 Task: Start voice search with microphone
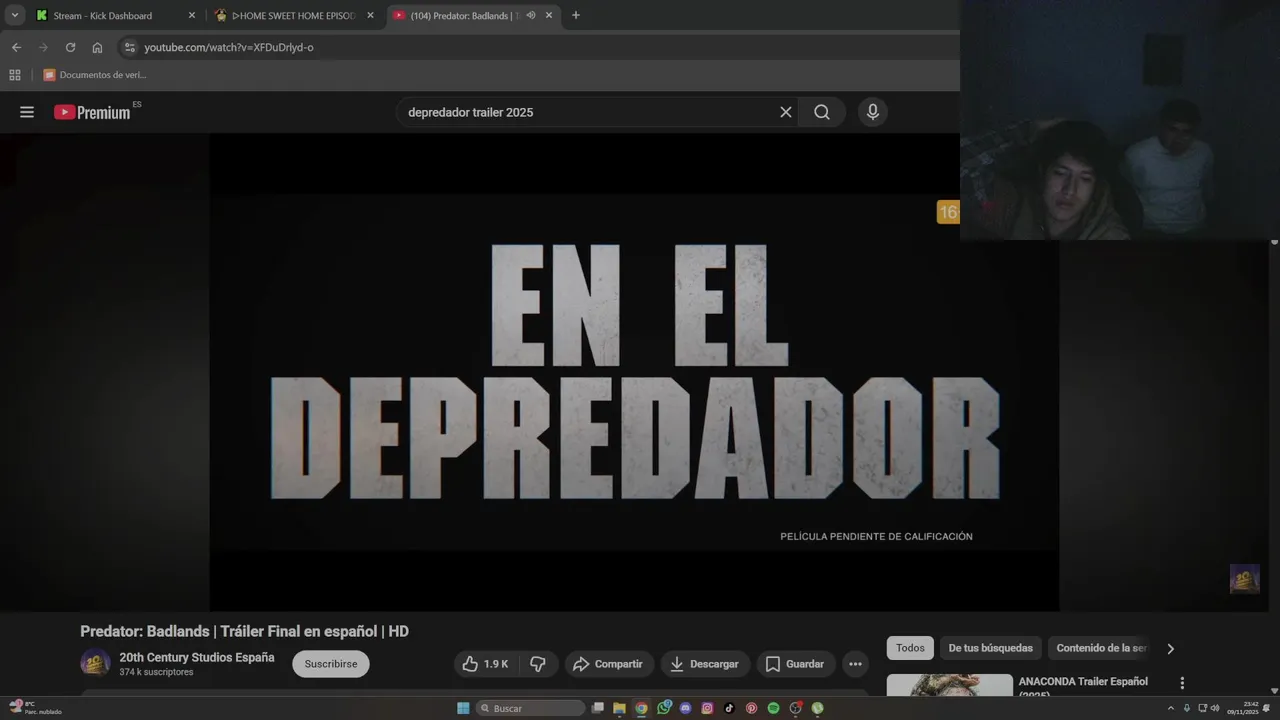tap(873, 112)
